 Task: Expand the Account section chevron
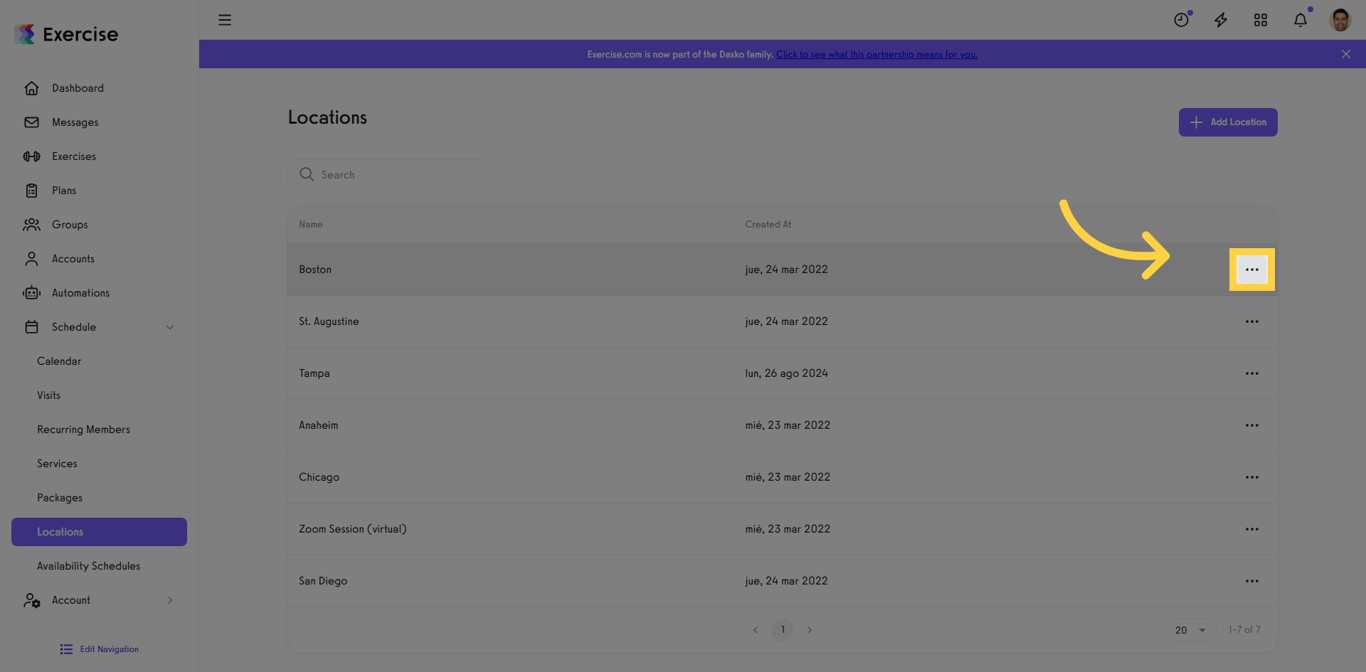(169, 600)
